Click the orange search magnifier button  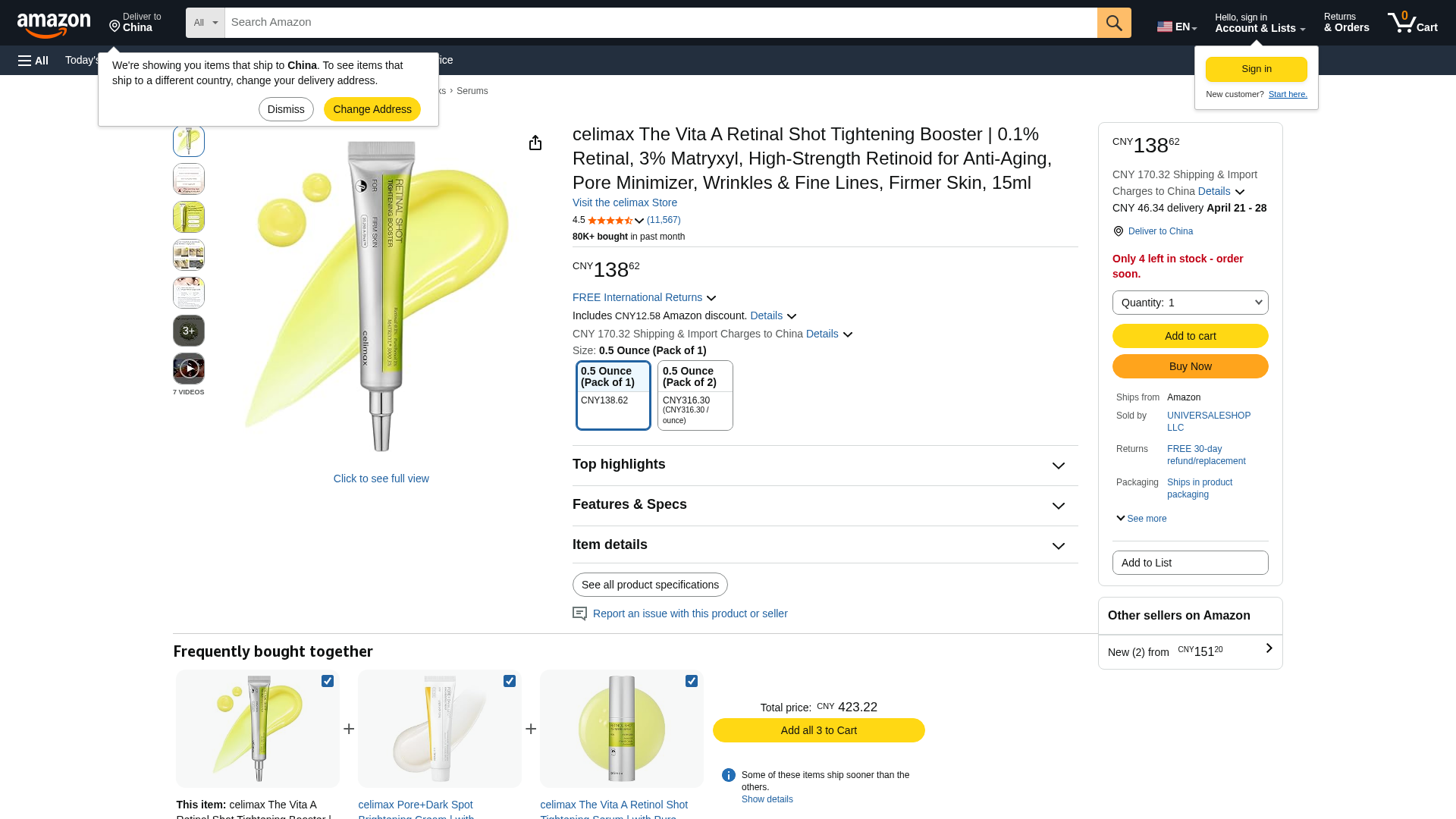pos(1113,23)
